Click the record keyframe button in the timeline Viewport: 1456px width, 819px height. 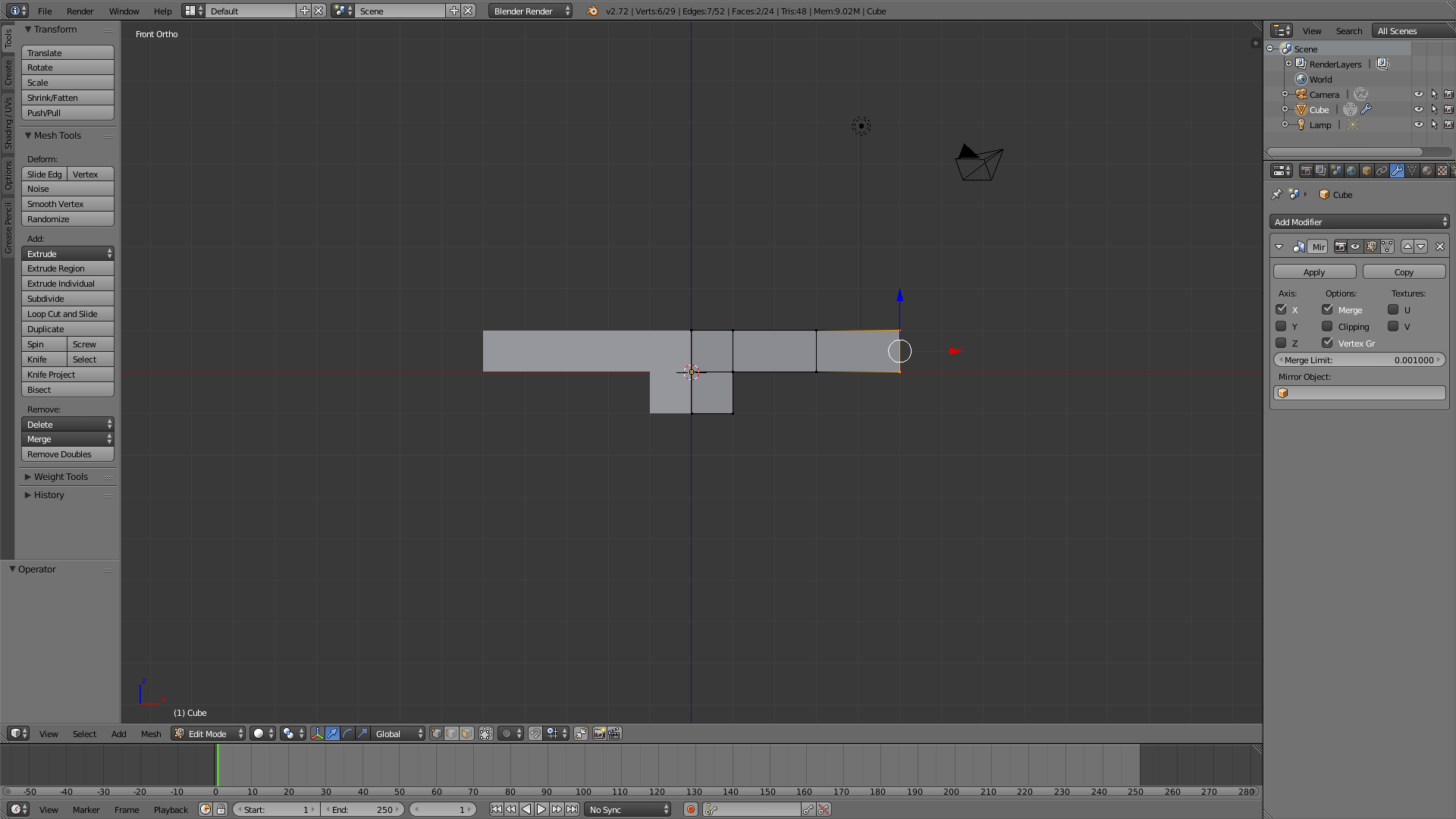click(x=690, y=809)
